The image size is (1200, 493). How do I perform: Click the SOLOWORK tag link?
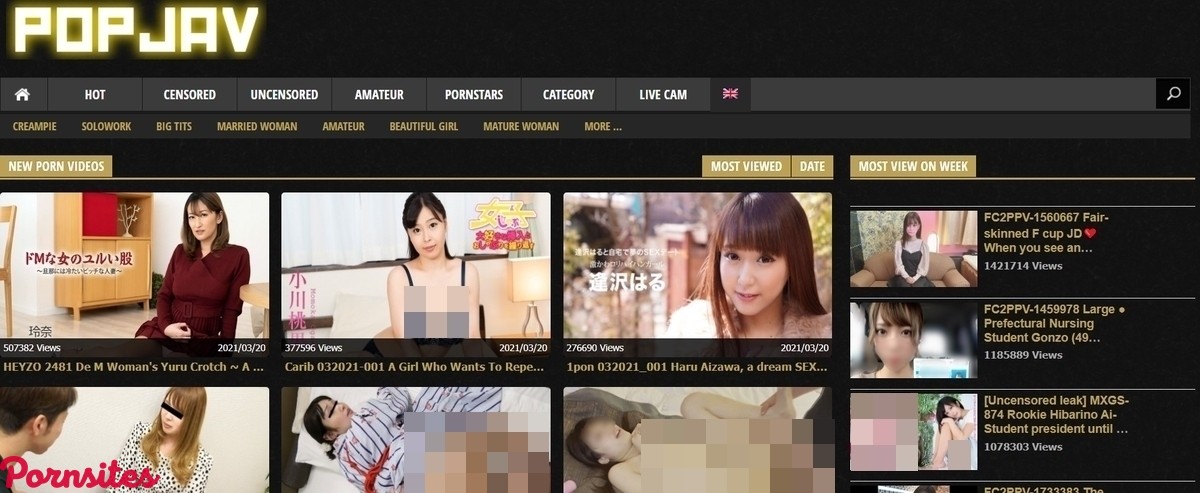[x=106, y=126]
